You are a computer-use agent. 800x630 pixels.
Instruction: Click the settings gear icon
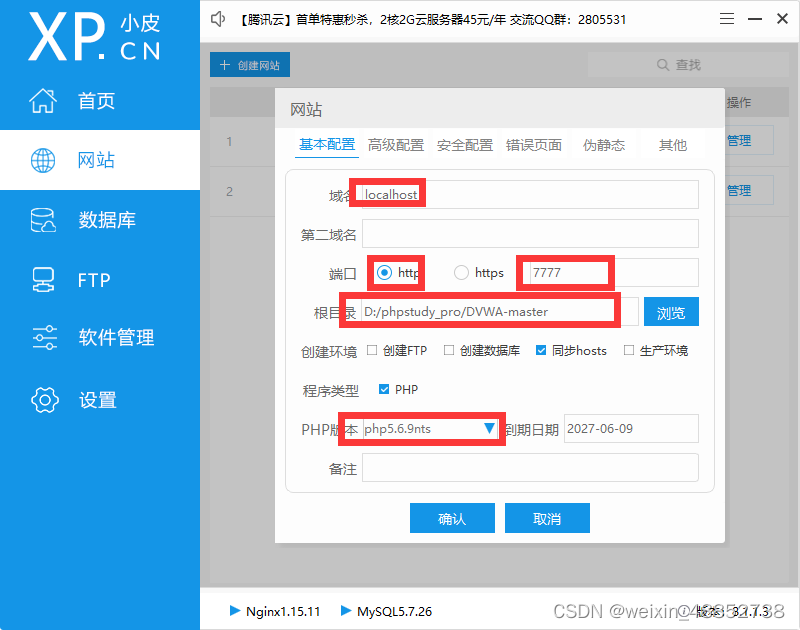(45, 400)
